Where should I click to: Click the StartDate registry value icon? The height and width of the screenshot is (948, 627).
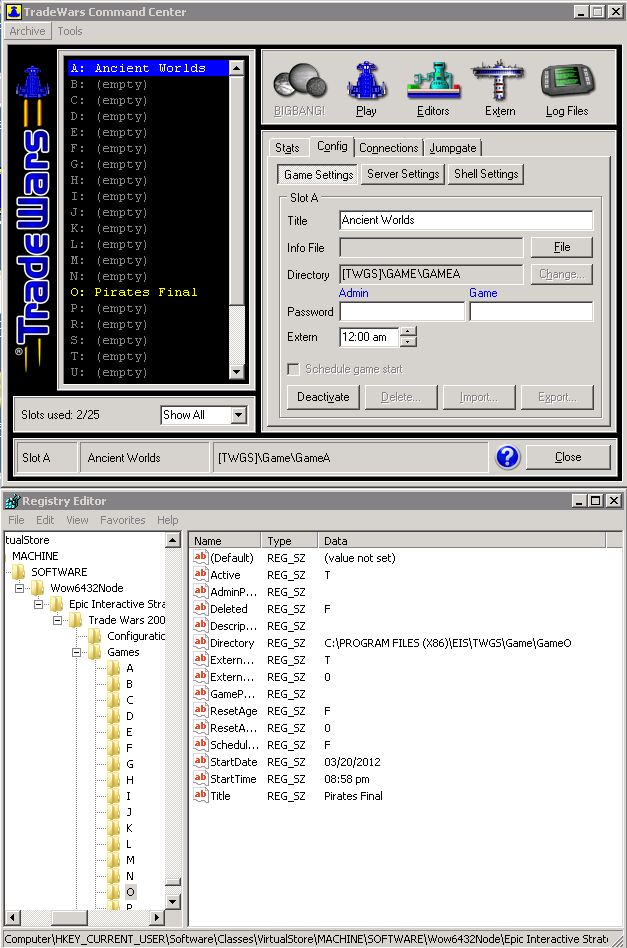(x=201, y=761)
